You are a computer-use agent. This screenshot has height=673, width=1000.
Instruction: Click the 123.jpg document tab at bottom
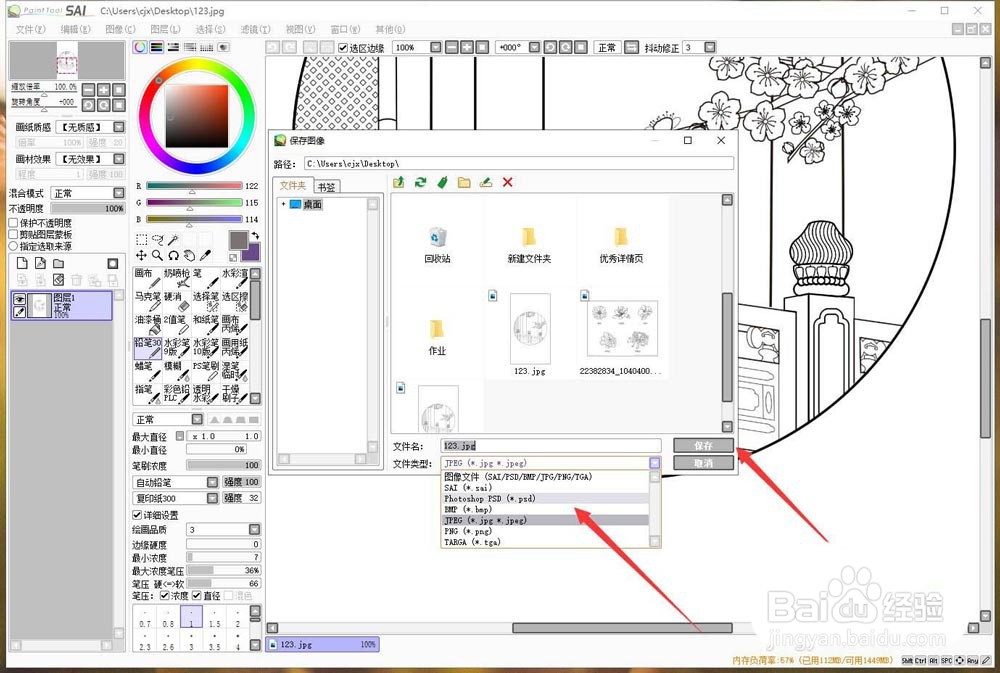[x=323, y=644]
